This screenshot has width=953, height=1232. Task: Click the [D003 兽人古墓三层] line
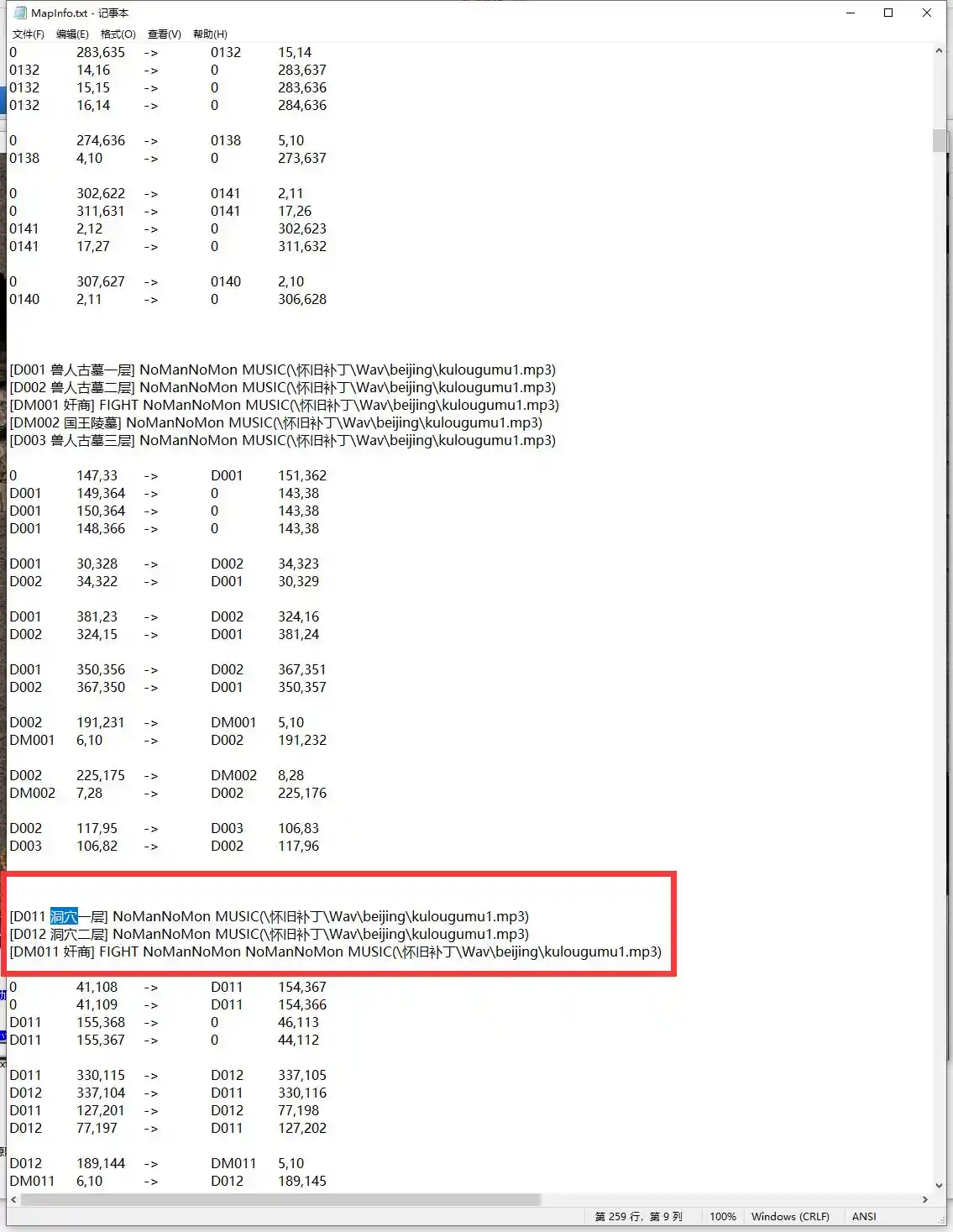click(283, 440)
